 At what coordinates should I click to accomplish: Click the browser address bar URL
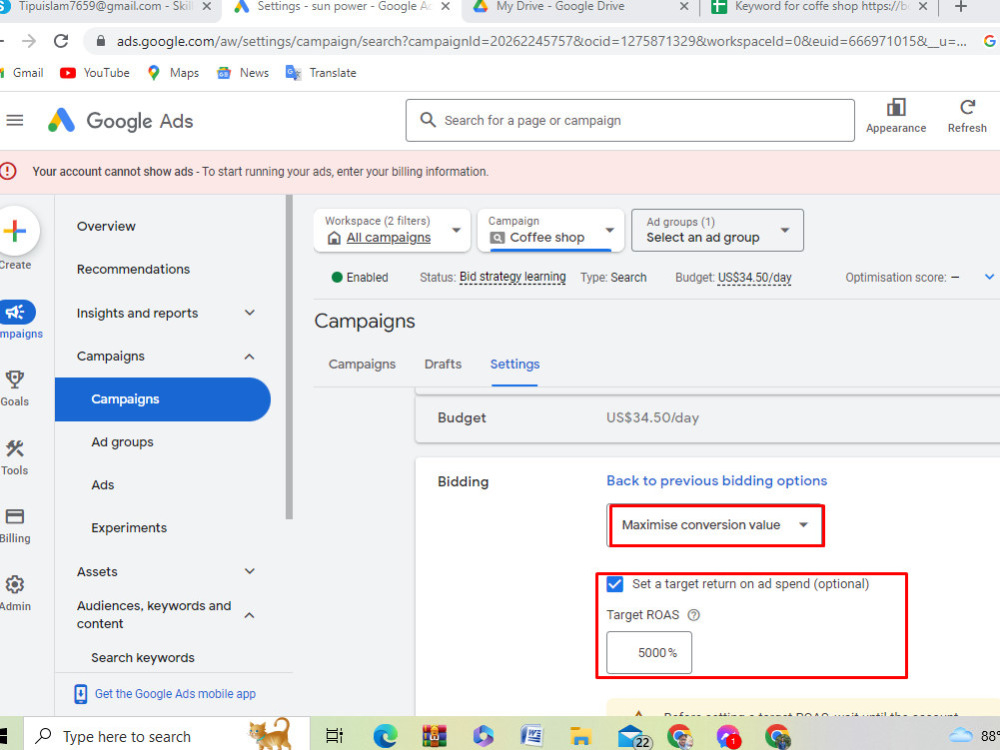coord(541,41)
